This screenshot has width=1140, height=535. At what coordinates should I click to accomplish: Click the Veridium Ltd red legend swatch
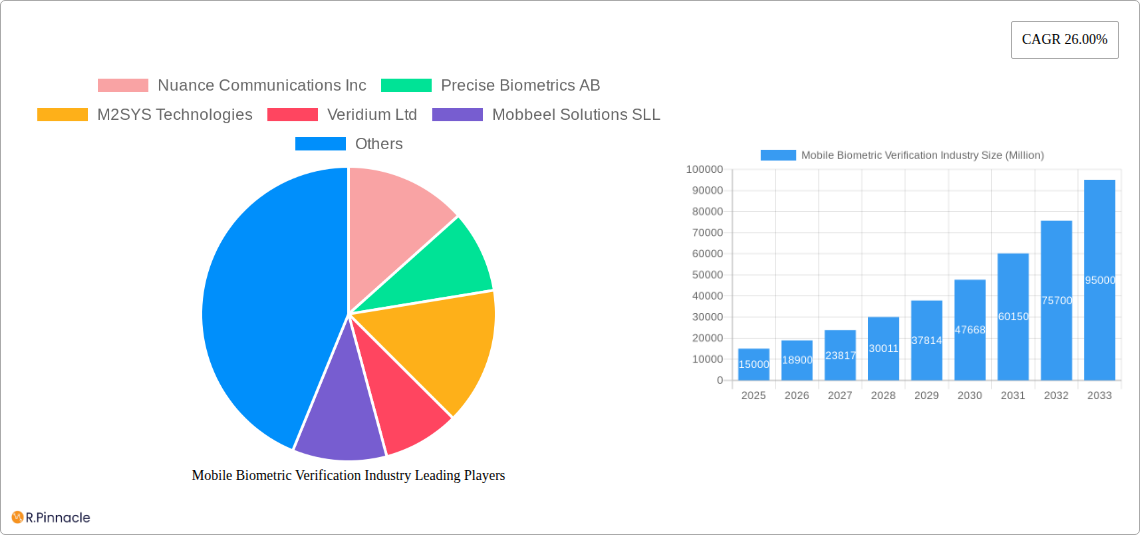(292, 115)
